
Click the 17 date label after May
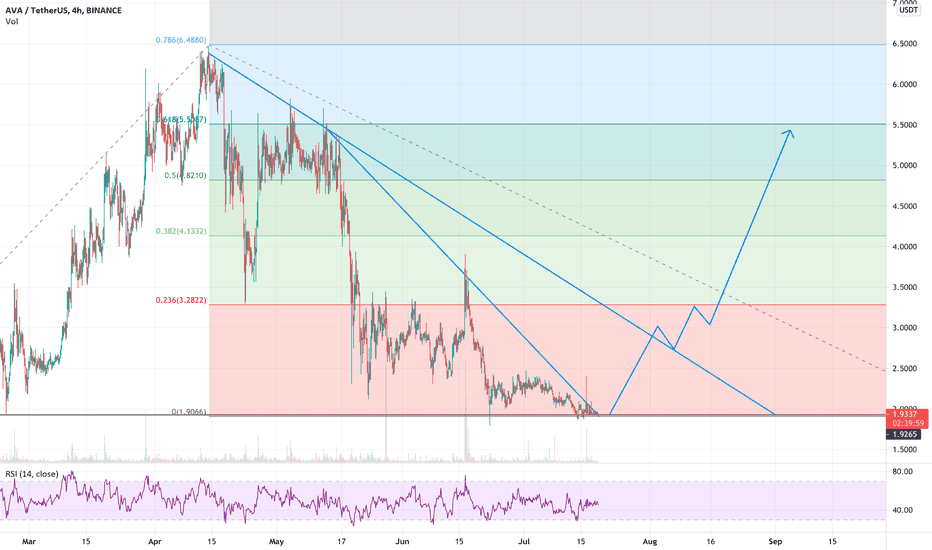[x=341, y=541]
